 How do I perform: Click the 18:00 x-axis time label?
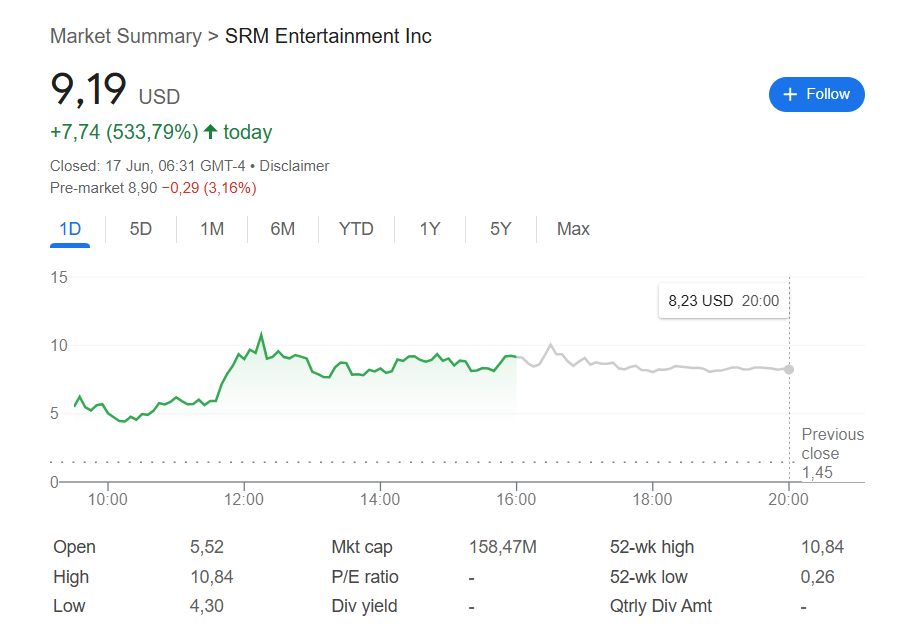click(652, 499)
